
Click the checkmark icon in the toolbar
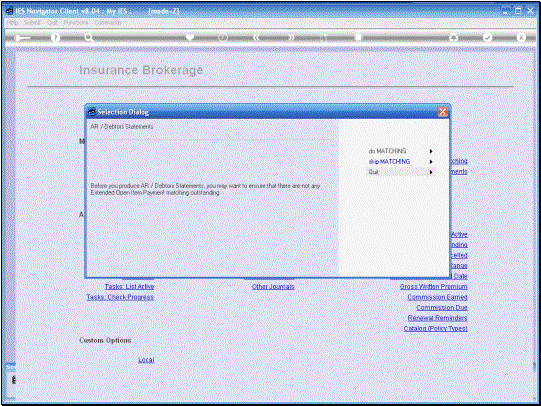point(487,37)
